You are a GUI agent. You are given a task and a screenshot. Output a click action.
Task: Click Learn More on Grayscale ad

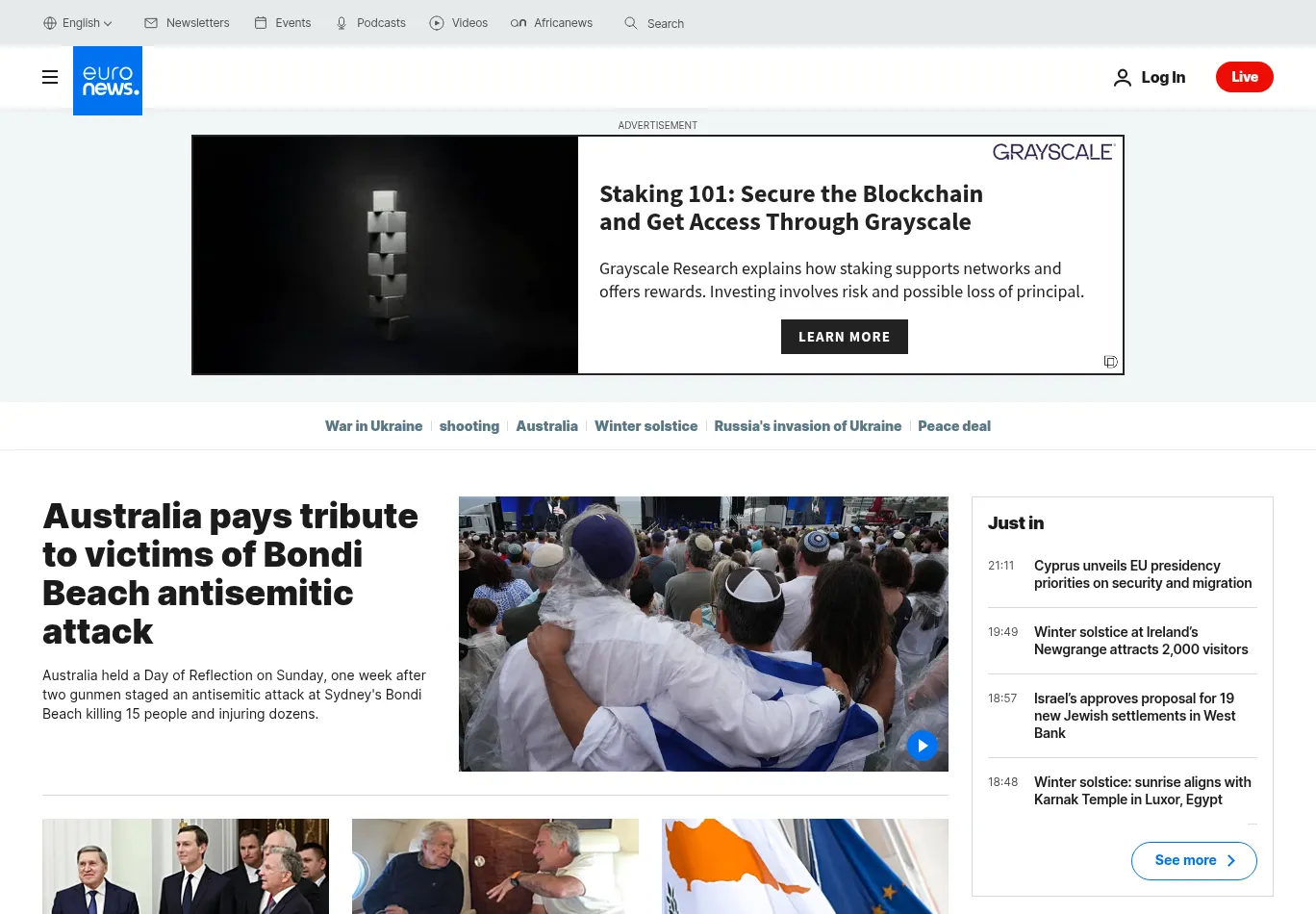[x=844, y=337]
